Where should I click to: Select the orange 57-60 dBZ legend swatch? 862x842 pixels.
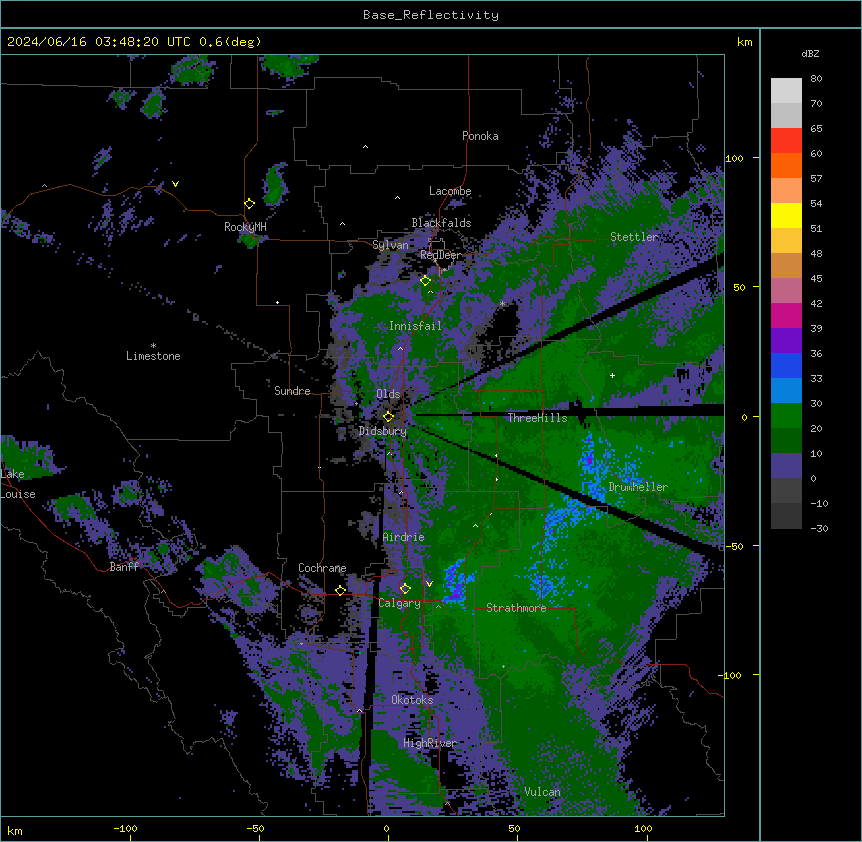786,166
